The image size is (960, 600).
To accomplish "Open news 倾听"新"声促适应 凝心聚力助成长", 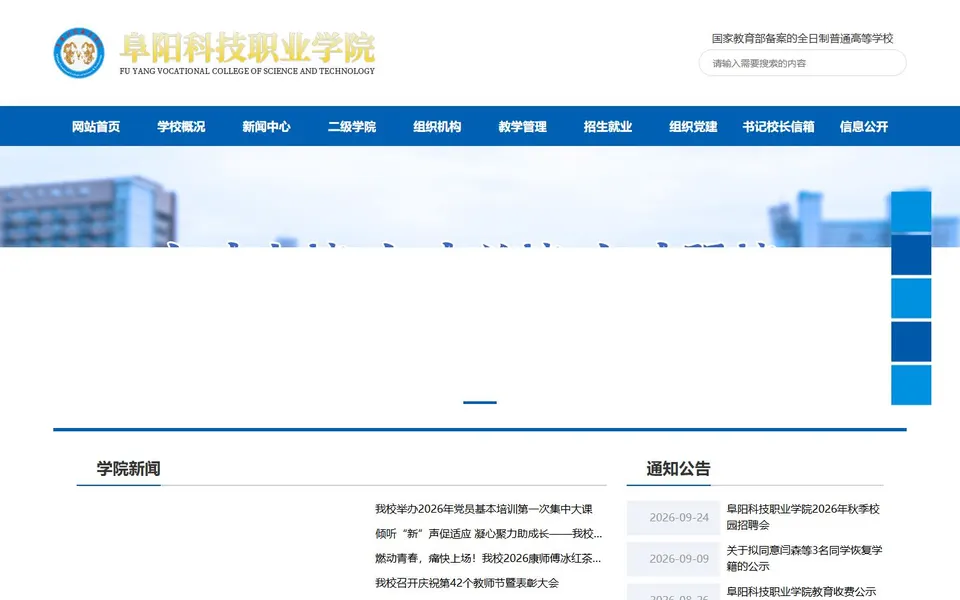I will (489, 533).
